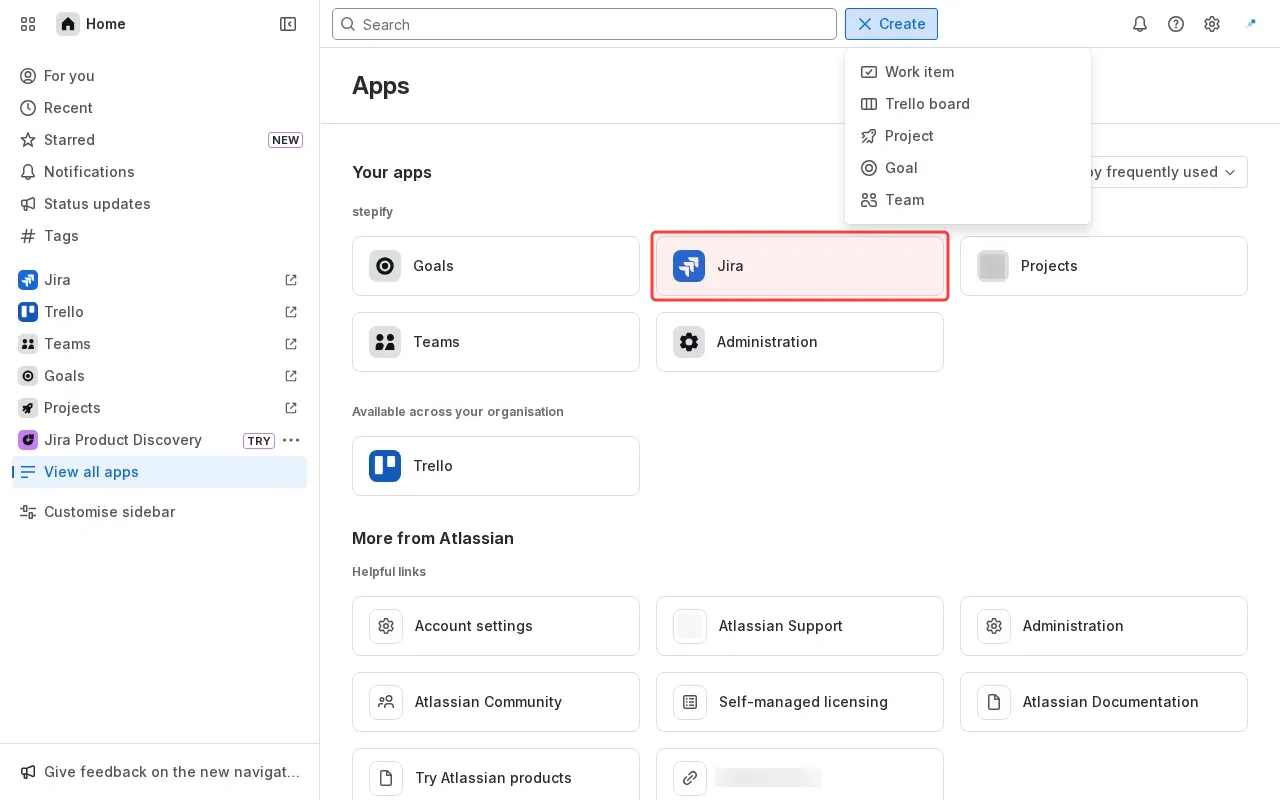Image resolution: width=1280 pixels, height=800 pixels.
Task: Open the app switcher grid icon
Action: [28, 24]
